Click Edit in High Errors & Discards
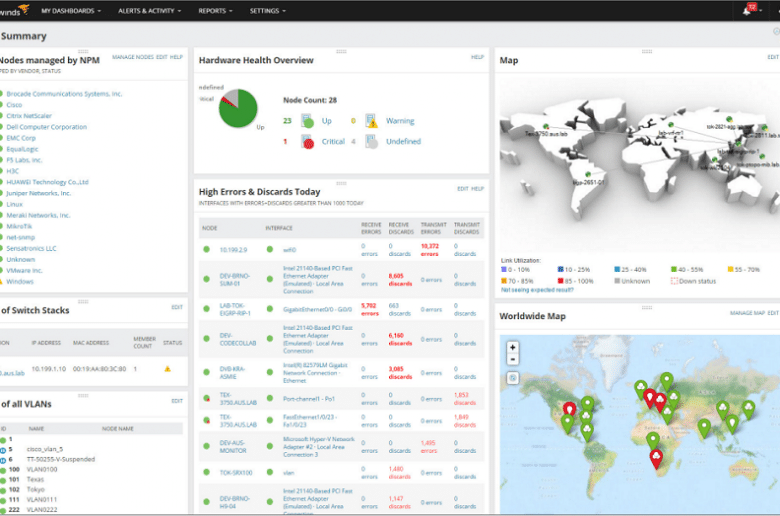This screenshot has height=516, width=780. (x=463, y=189)
